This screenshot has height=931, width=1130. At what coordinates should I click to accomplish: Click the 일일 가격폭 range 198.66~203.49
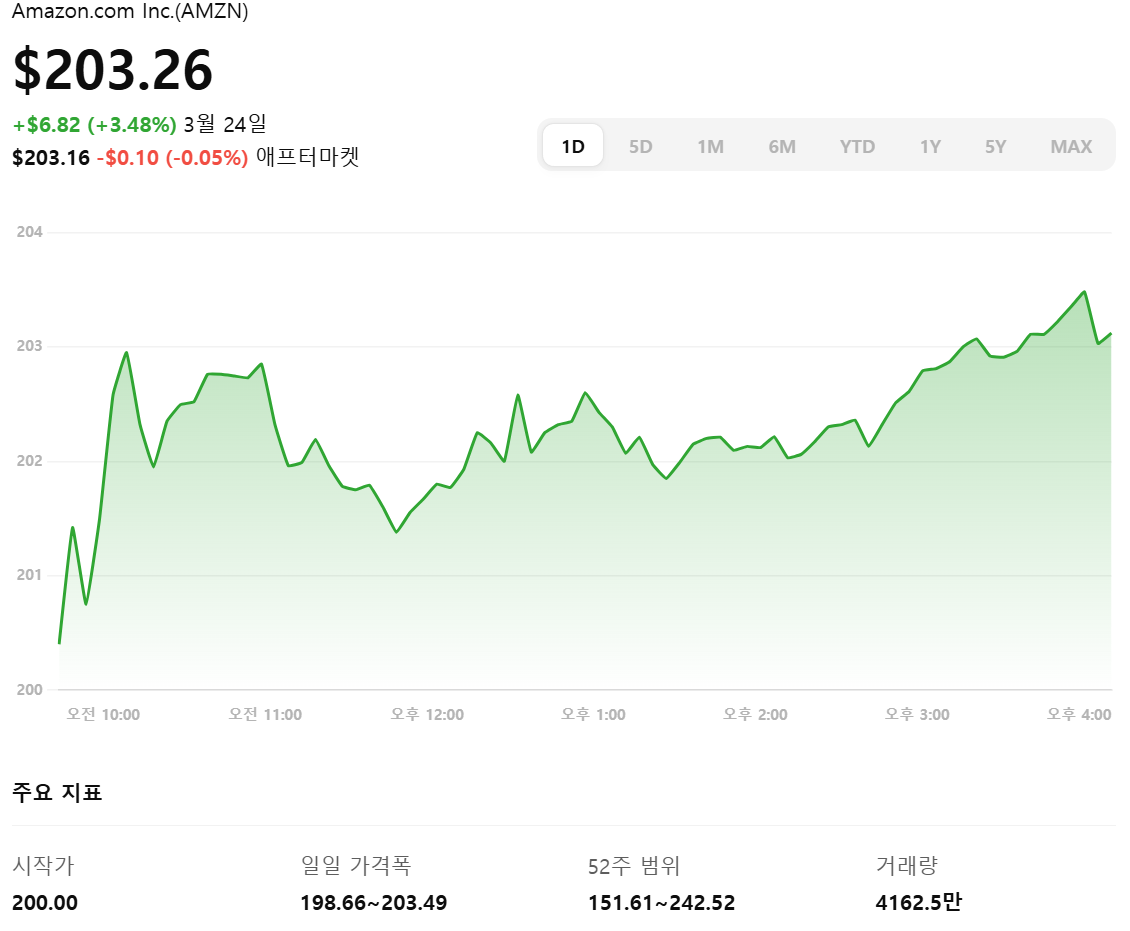[x=375, y=902]
